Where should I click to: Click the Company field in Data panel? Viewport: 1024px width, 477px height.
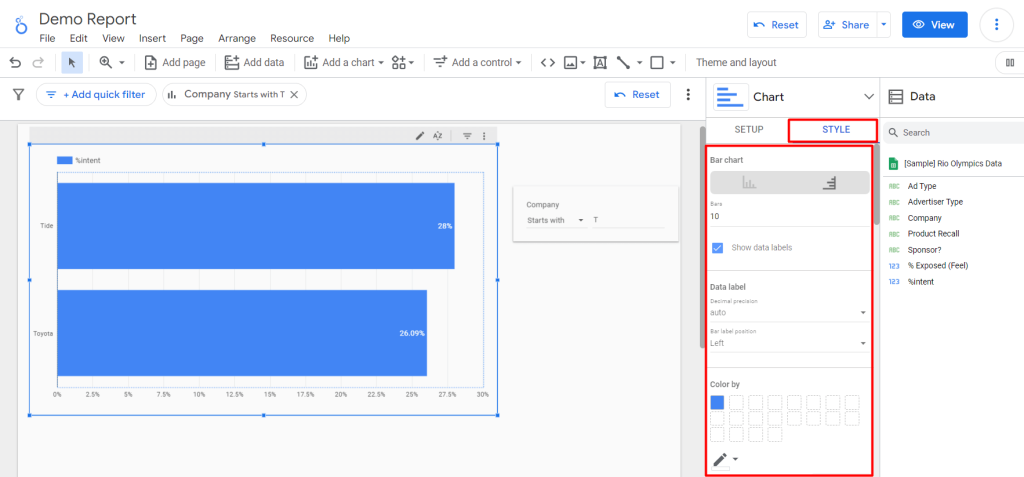[924, 218]
